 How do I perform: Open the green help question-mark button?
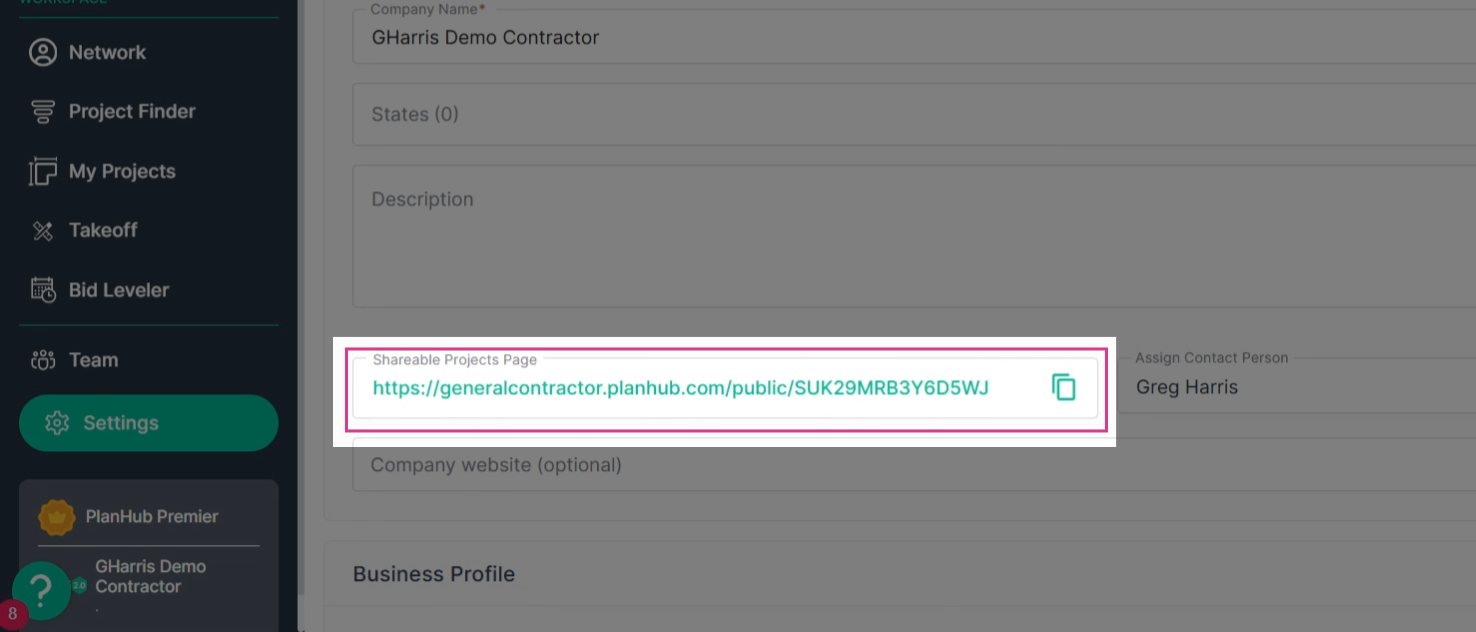tap(41, 590)
